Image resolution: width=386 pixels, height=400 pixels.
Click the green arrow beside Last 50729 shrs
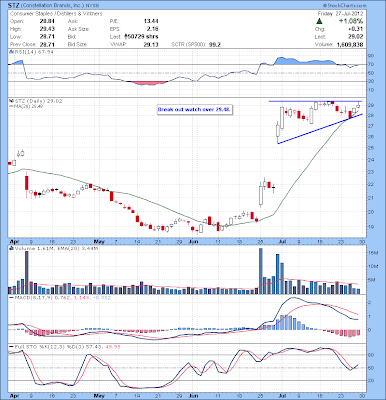tap(126, 36)
